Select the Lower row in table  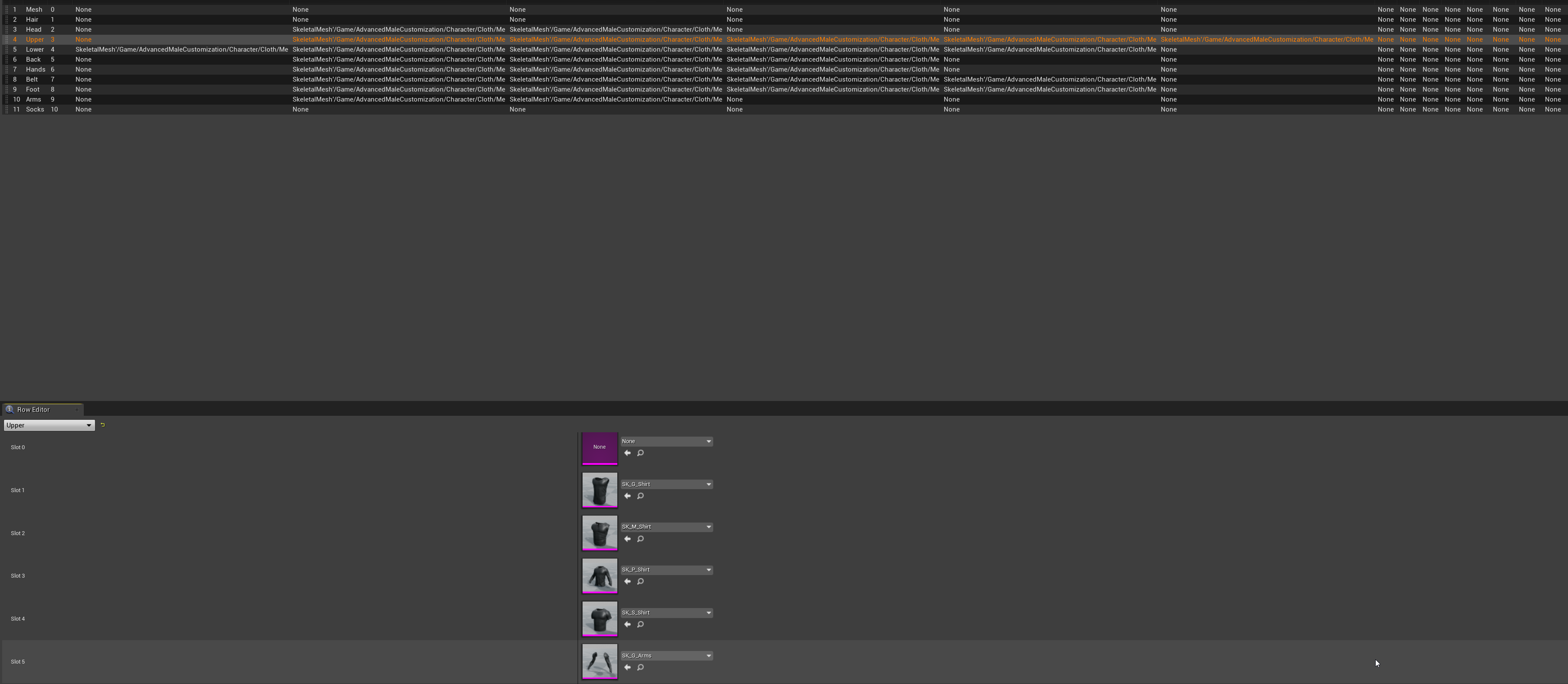(x=35, y=49)
